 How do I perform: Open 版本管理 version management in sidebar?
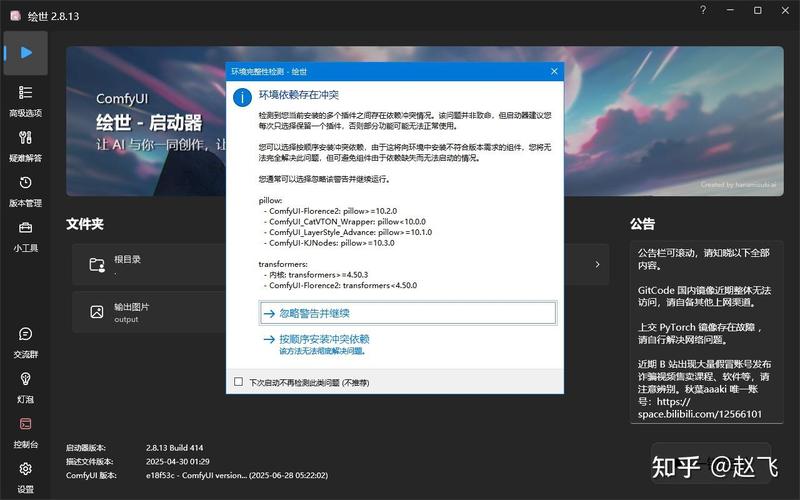pyautogui.click(x=26, y=192)
